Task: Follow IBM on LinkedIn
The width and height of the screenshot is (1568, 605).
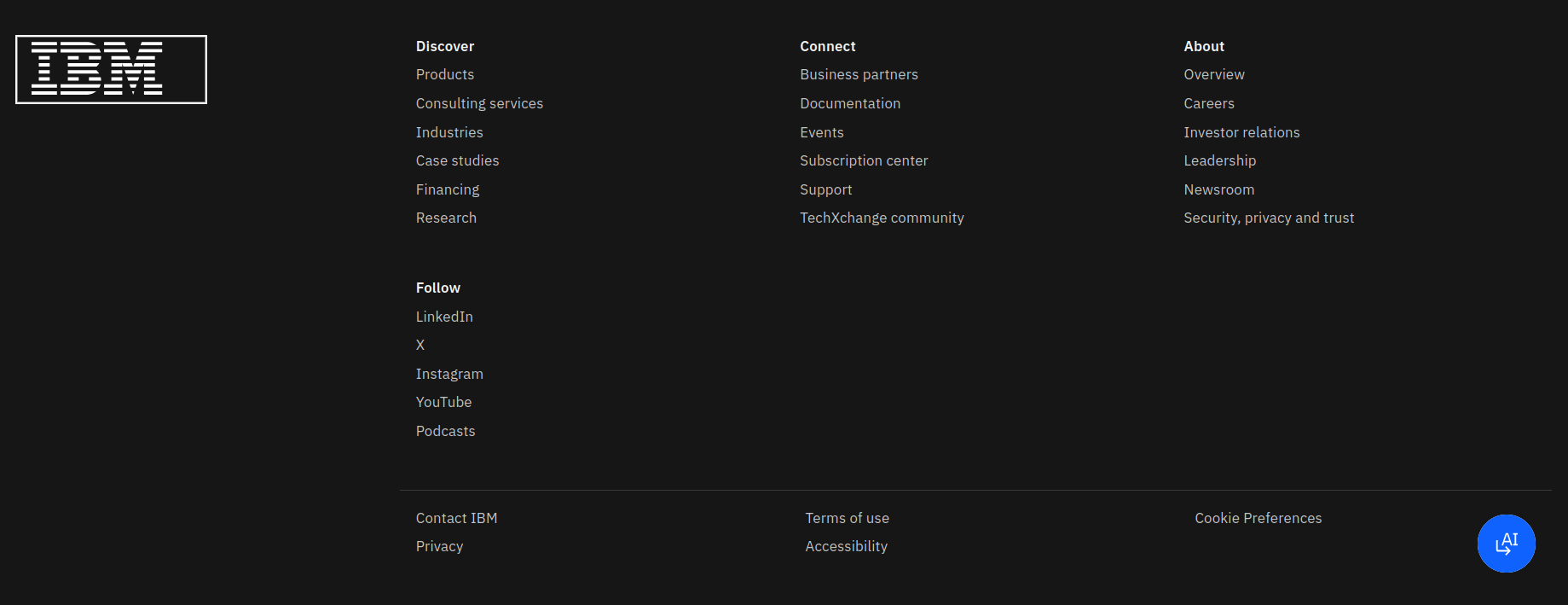Action: 444,317
